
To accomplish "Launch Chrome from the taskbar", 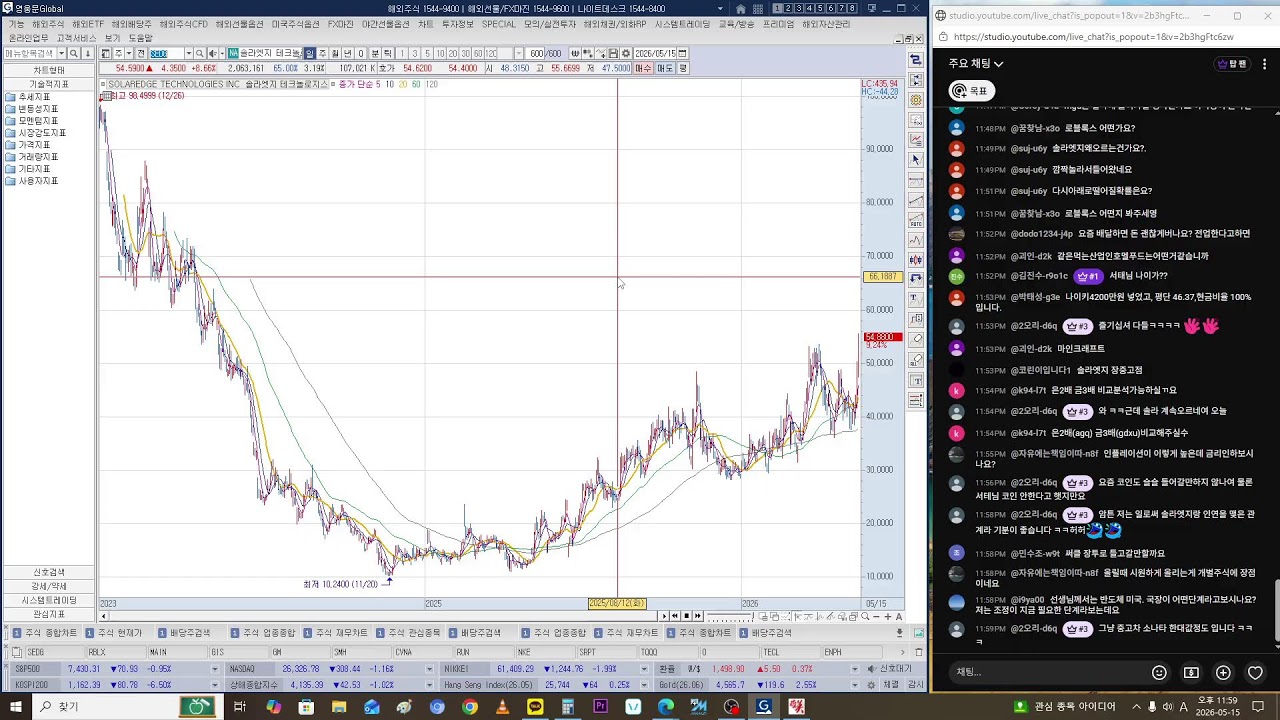I will (470, 706).
